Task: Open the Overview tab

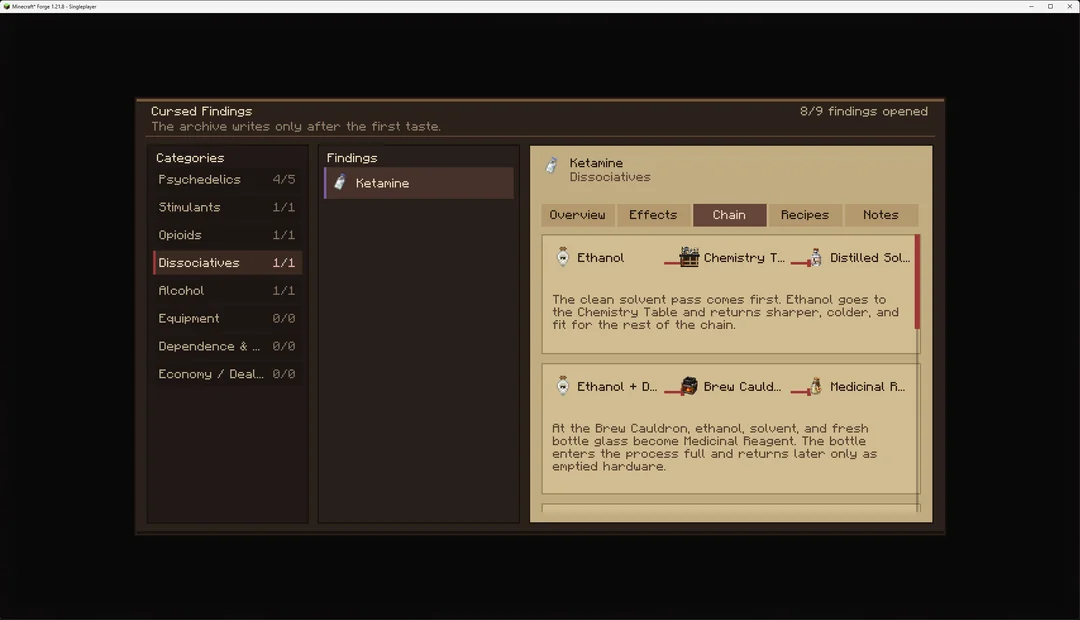Action: 577,215
